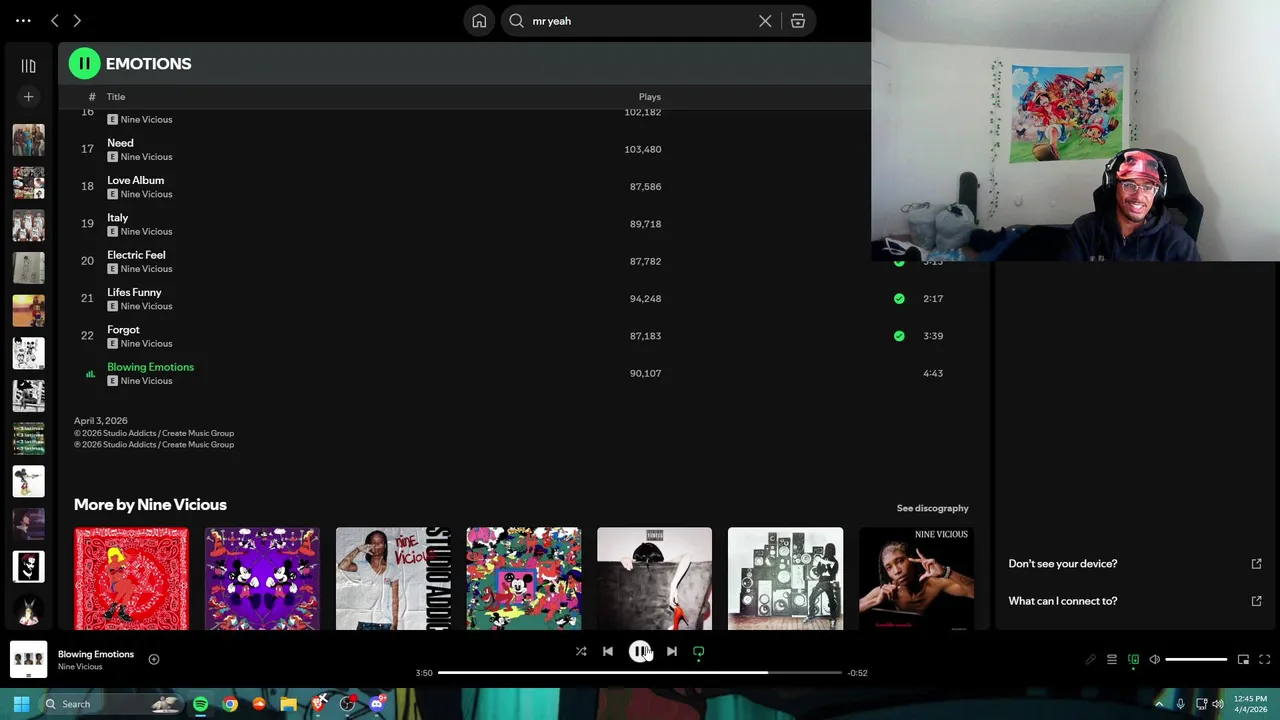1280x720 pixels.
Task: Add Blowing Emotions to Liked Songs
Action: [x=154, y=659]
